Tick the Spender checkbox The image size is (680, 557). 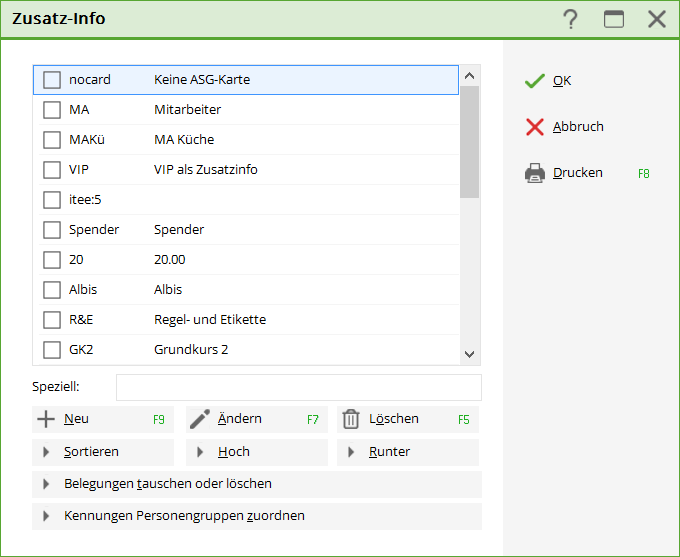pyautogui.click(x=52, y=230)
